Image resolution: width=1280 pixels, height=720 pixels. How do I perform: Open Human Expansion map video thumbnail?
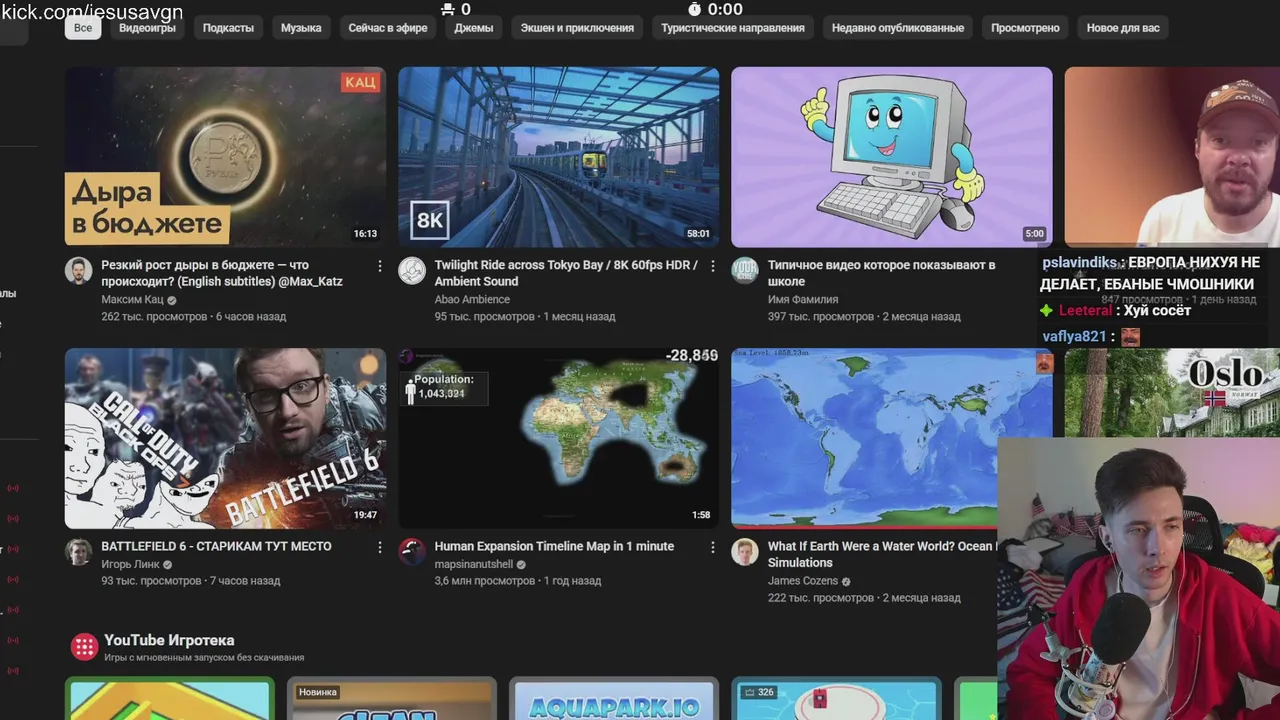tap(558, 438)
